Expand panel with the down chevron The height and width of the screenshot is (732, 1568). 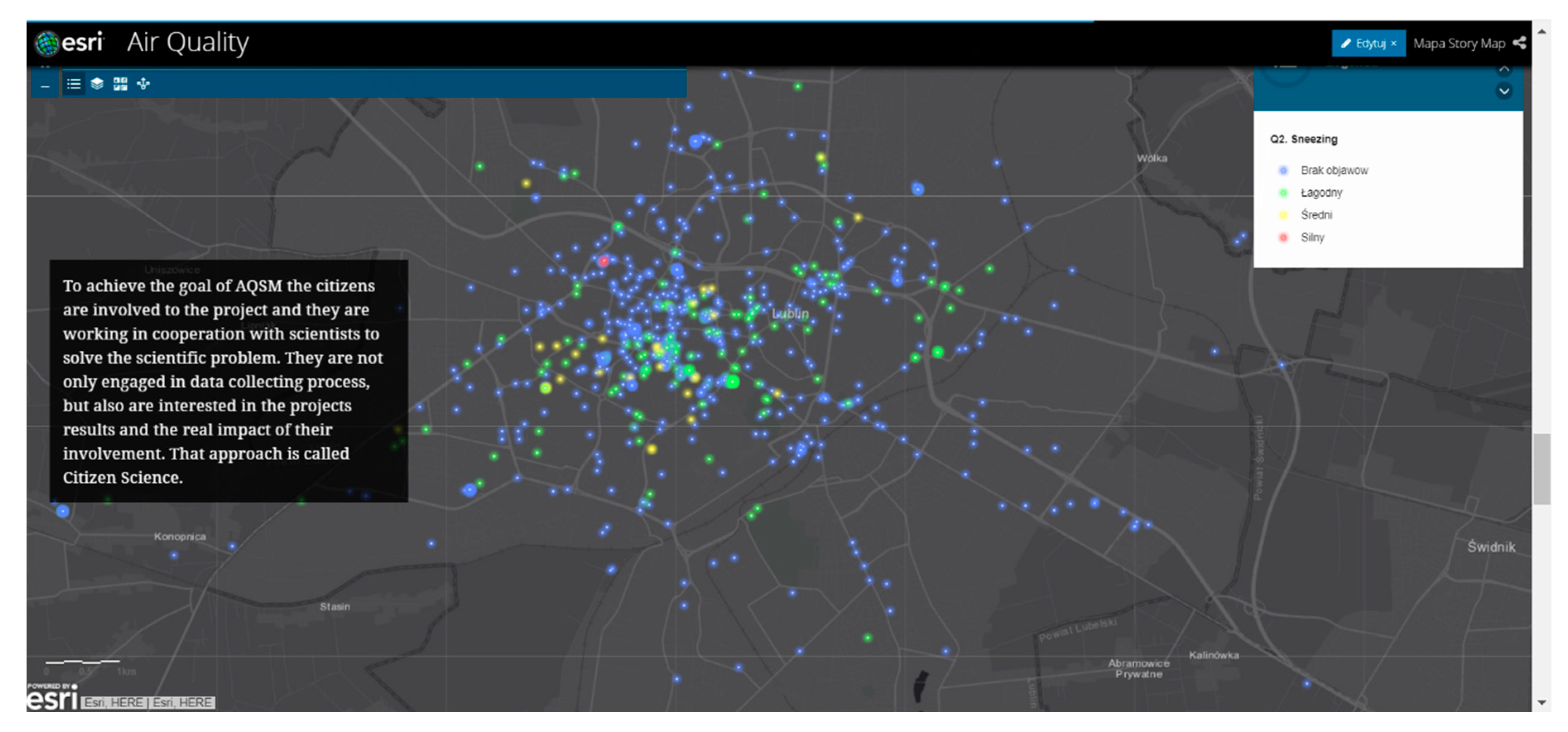[x=1504, y=91]
